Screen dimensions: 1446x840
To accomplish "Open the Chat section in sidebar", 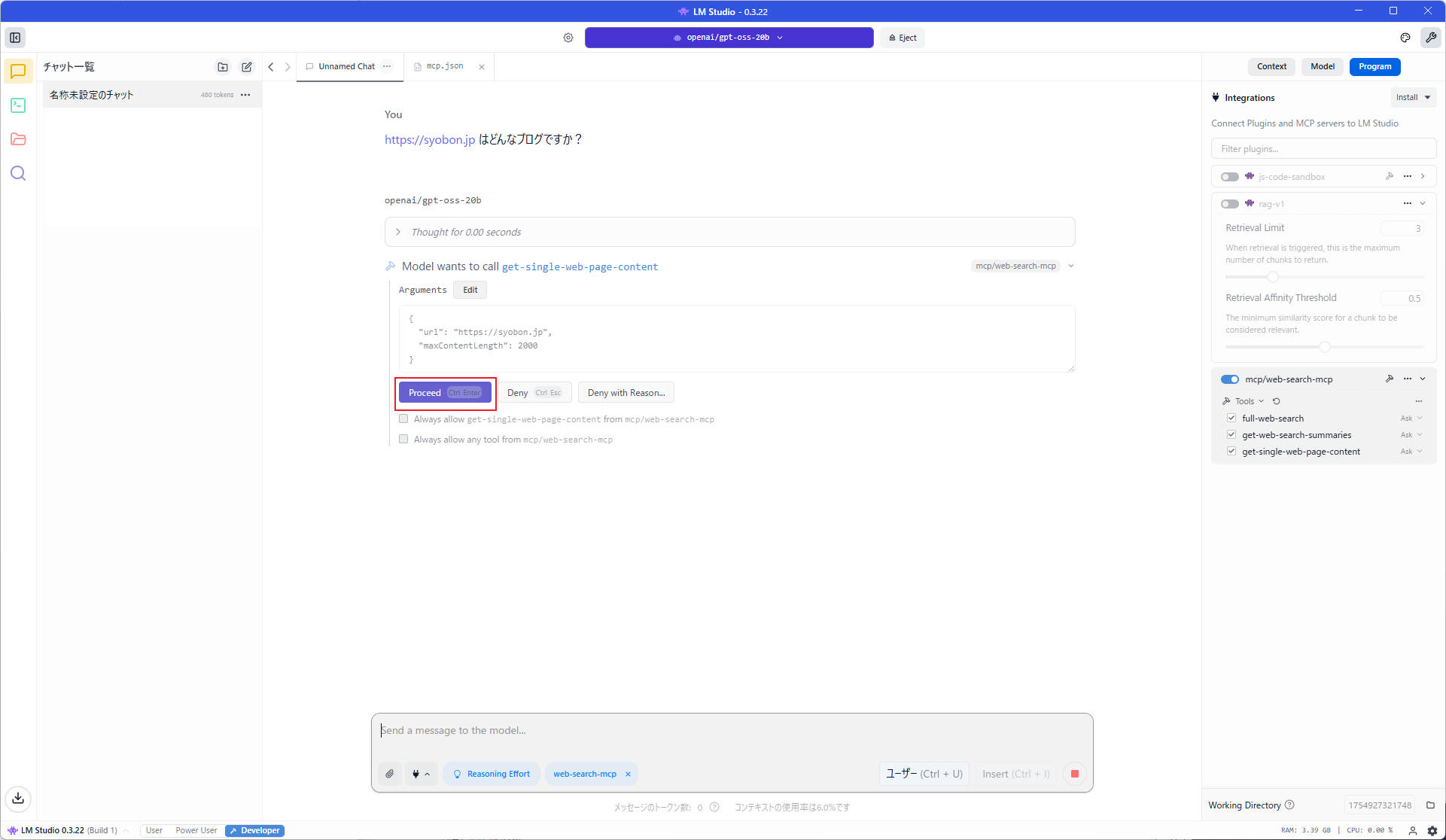I will point(18,71).
